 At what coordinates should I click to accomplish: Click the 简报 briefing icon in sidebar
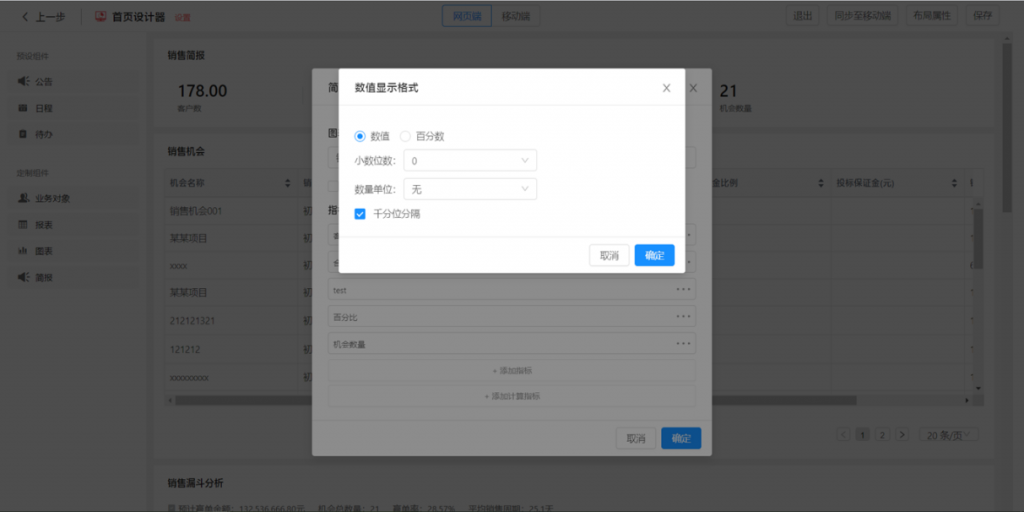[23, 276]
